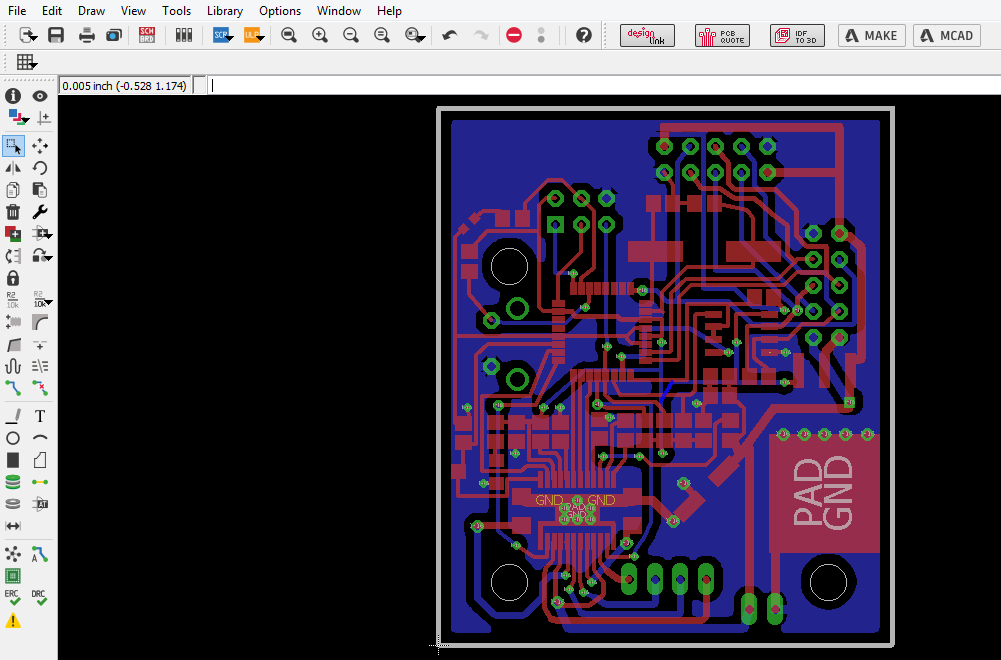Image resolution: width=1001 pixels, height=660 pixels.
Task: Open the library manager books icon
Action: click(x=184, y=35)
